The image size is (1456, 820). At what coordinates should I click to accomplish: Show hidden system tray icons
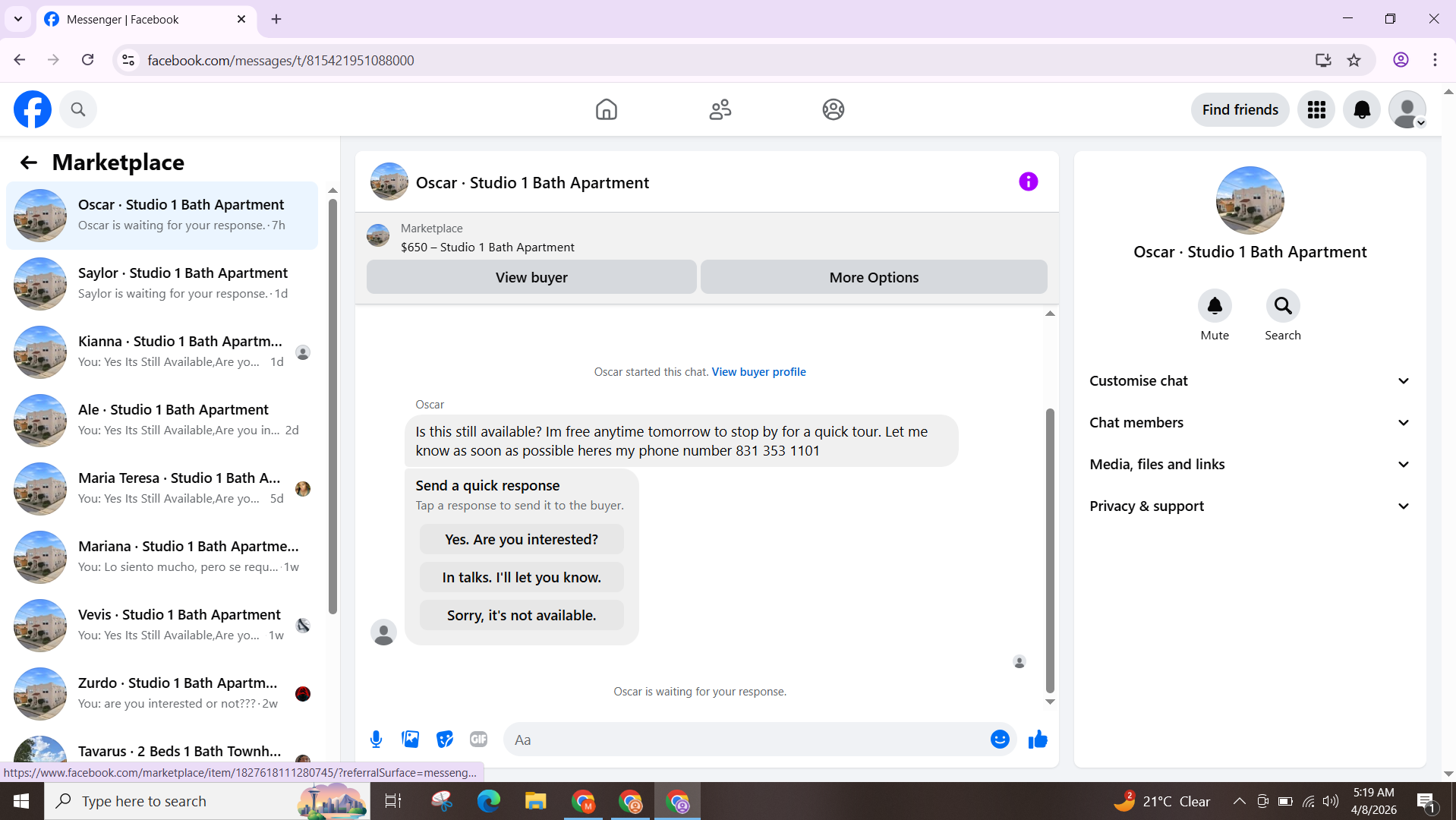tap(1239, 801)
